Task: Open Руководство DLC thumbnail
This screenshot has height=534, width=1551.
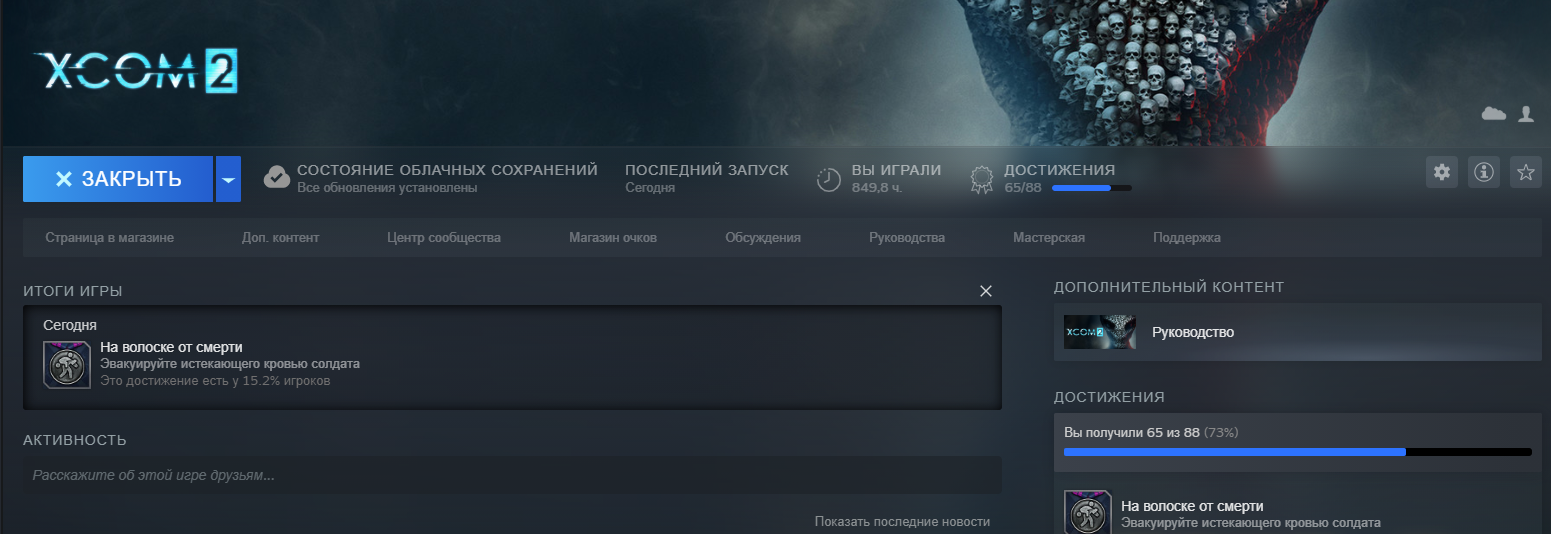Action: click(1100, 332)
